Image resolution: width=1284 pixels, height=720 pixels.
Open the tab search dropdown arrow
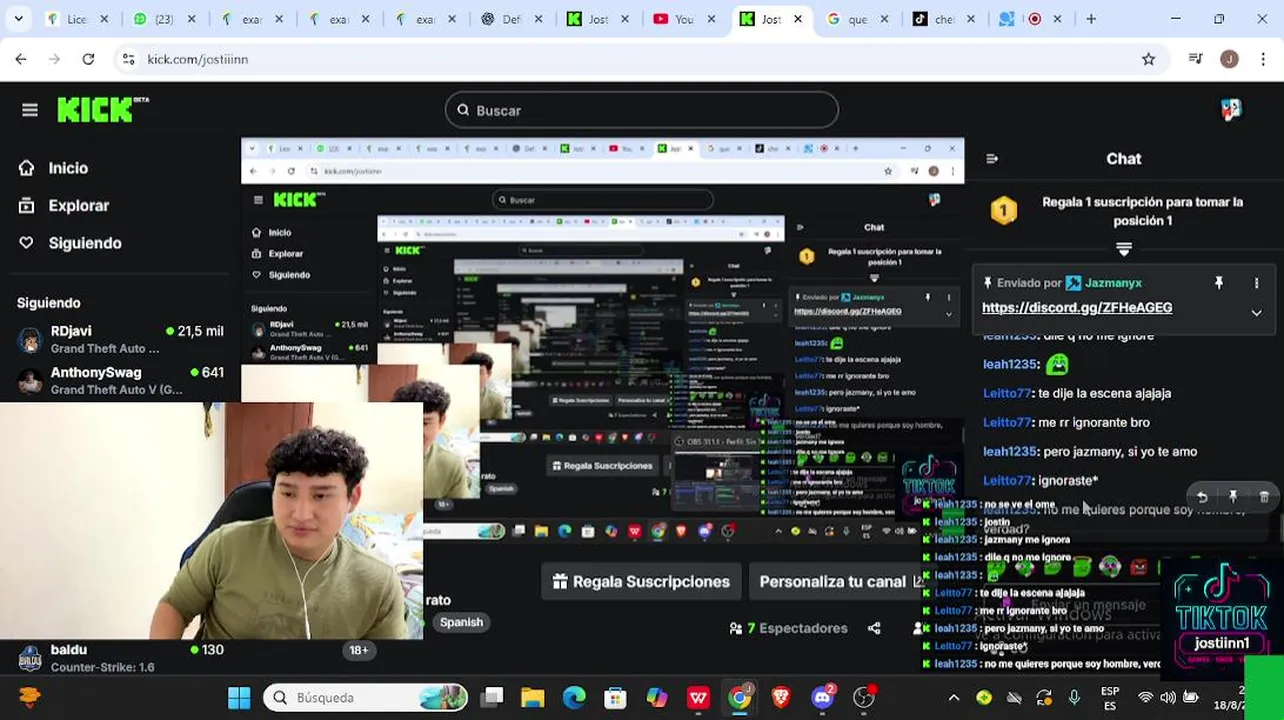click(18, 19)
